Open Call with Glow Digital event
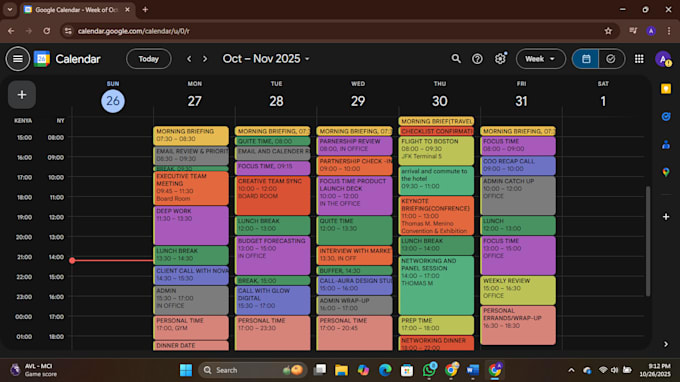This screenshot has height=382, width=680. click(x=272, y=300)
